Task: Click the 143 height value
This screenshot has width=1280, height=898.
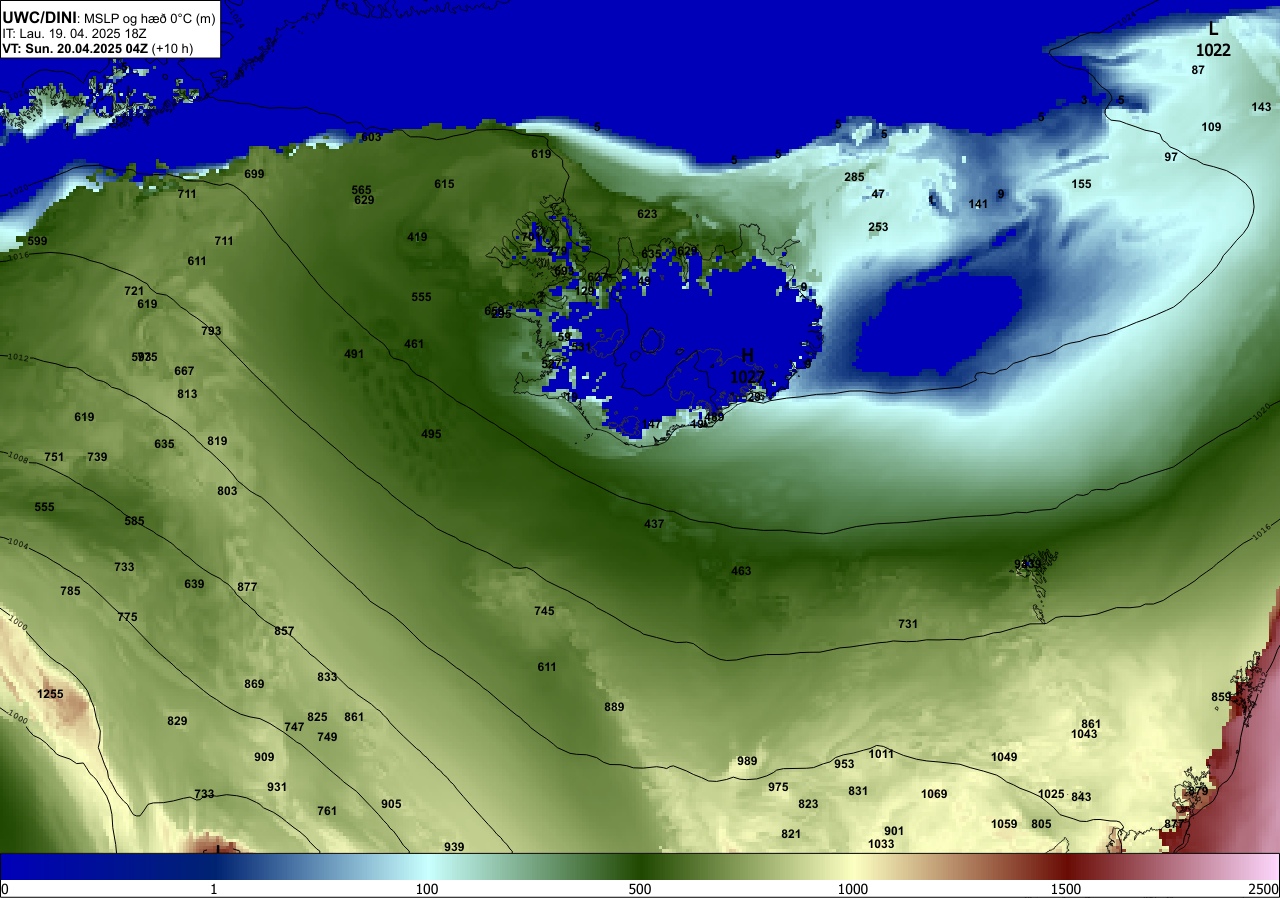Action: pos(1262,107)
